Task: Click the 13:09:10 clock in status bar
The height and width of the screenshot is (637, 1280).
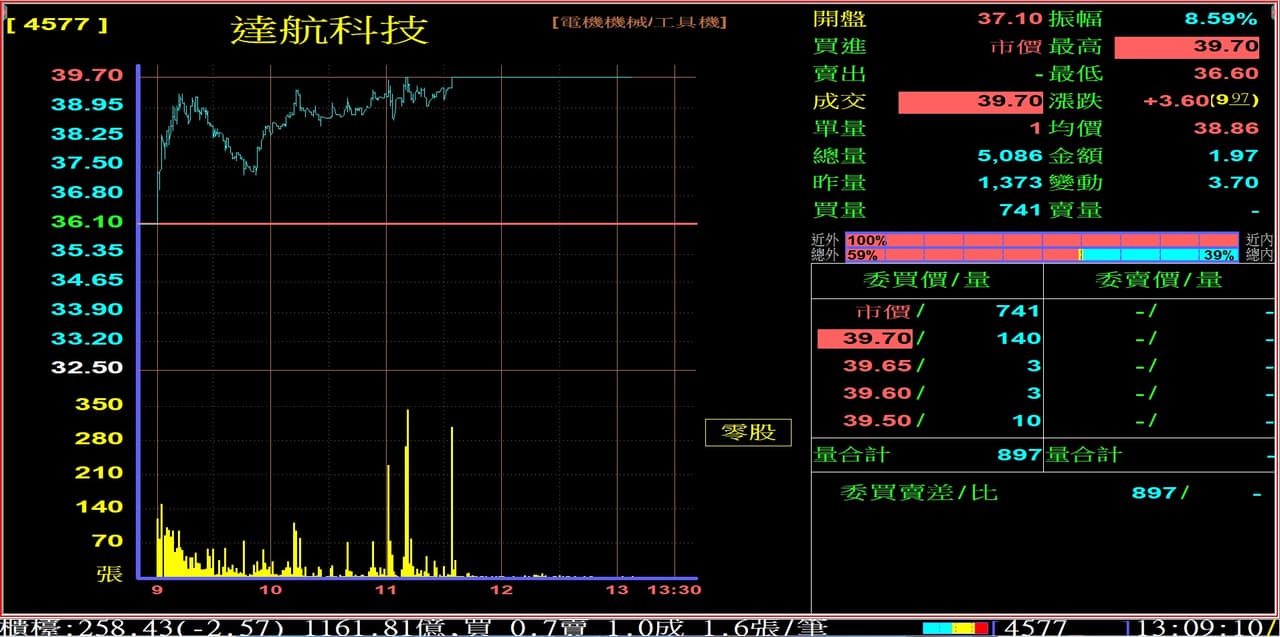Action: (1201, 627)
